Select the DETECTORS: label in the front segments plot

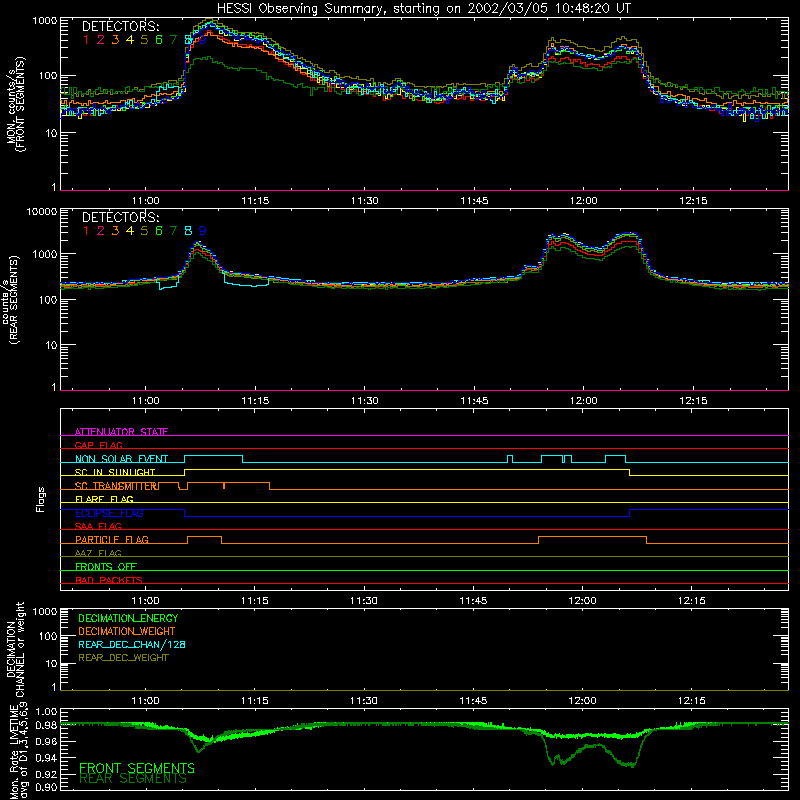[120, 27]
